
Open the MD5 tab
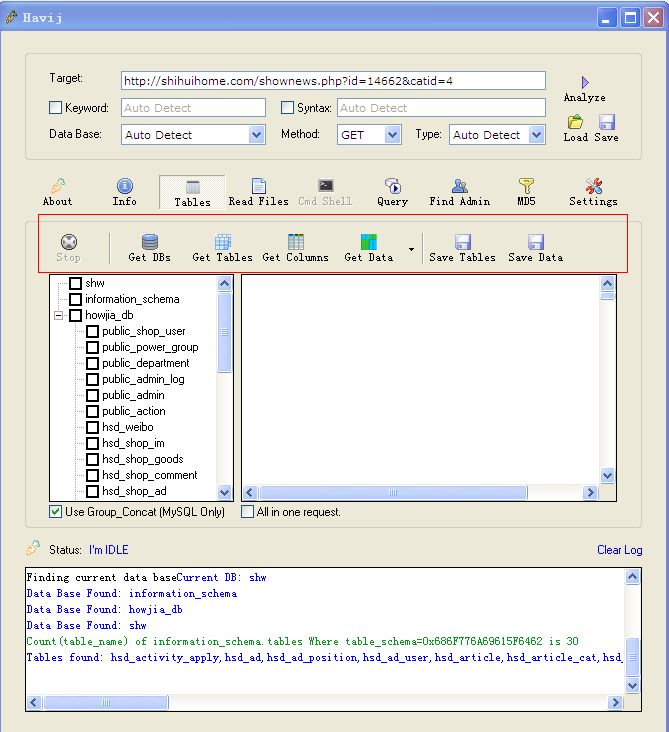pyautogui.click(x=526, y=192)
